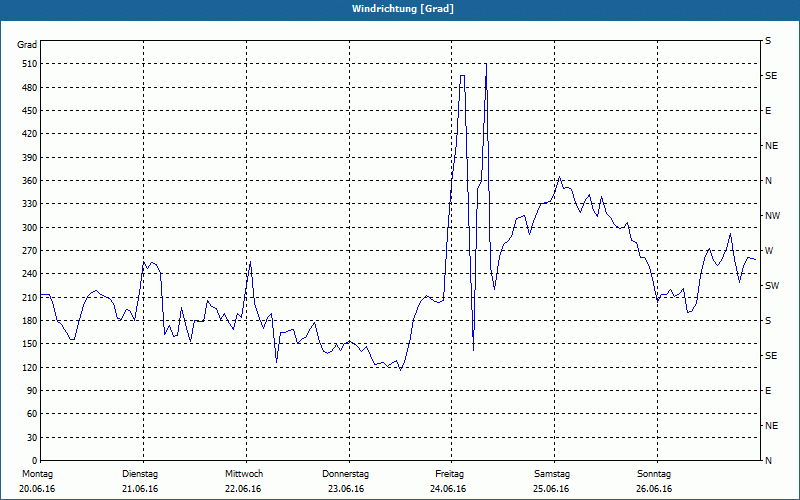Click the NW compass label
This screenshot has height=500, width=800.
pyautogui.click(x=772, y=216)
